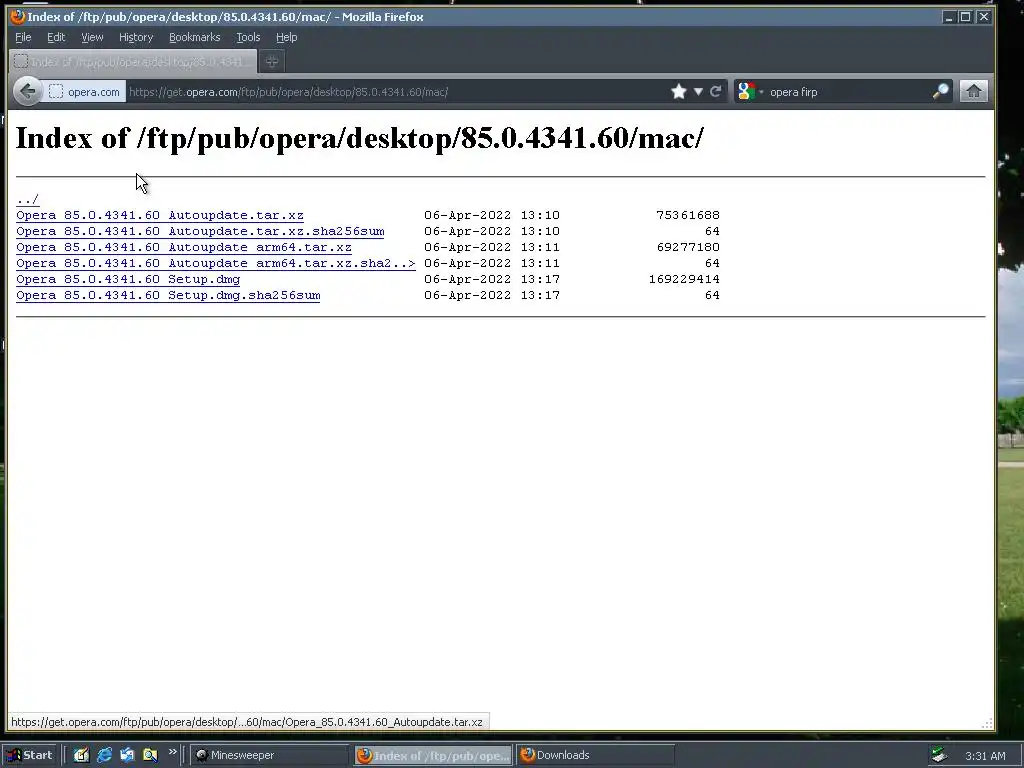Click the file size 75361688
This screenshot has width=1024, height=768.
688,215
